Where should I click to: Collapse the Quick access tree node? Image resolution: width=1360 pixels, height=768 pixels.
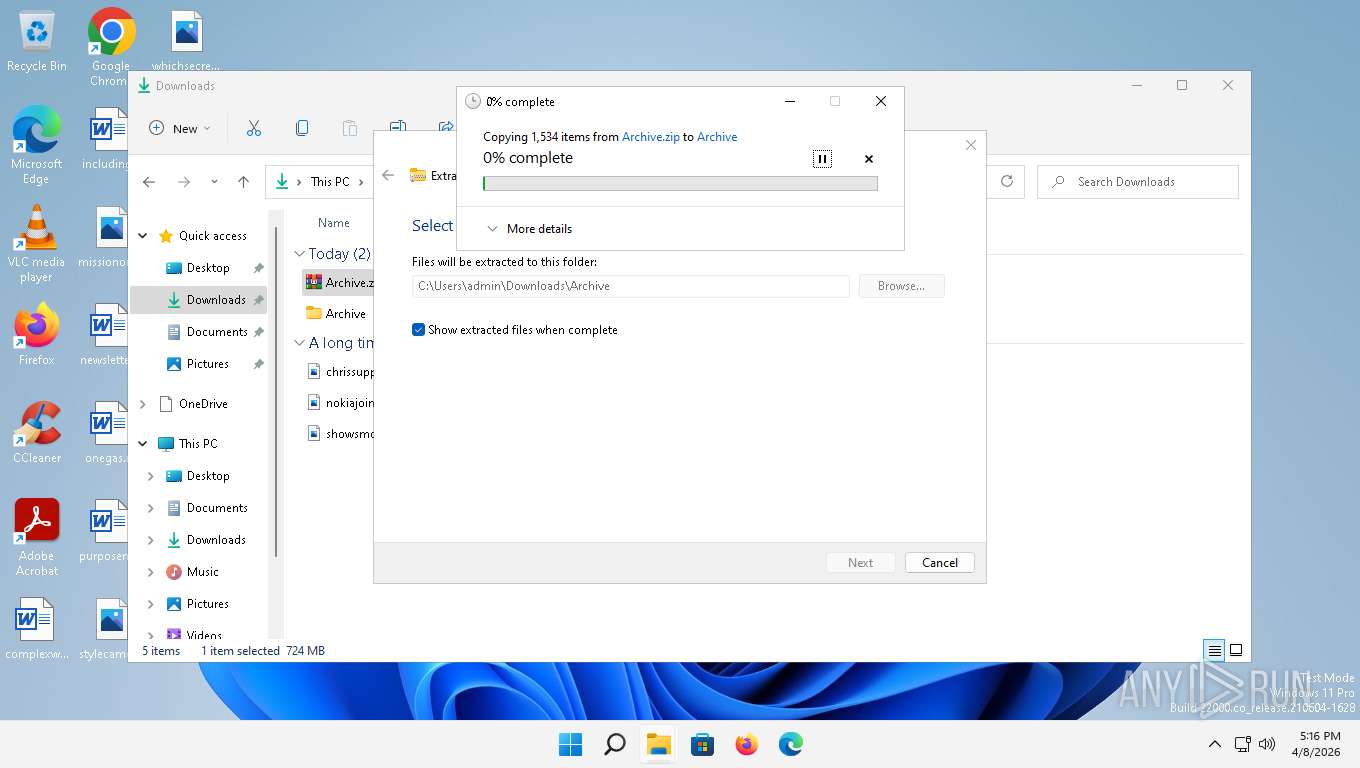coord(143,236)
